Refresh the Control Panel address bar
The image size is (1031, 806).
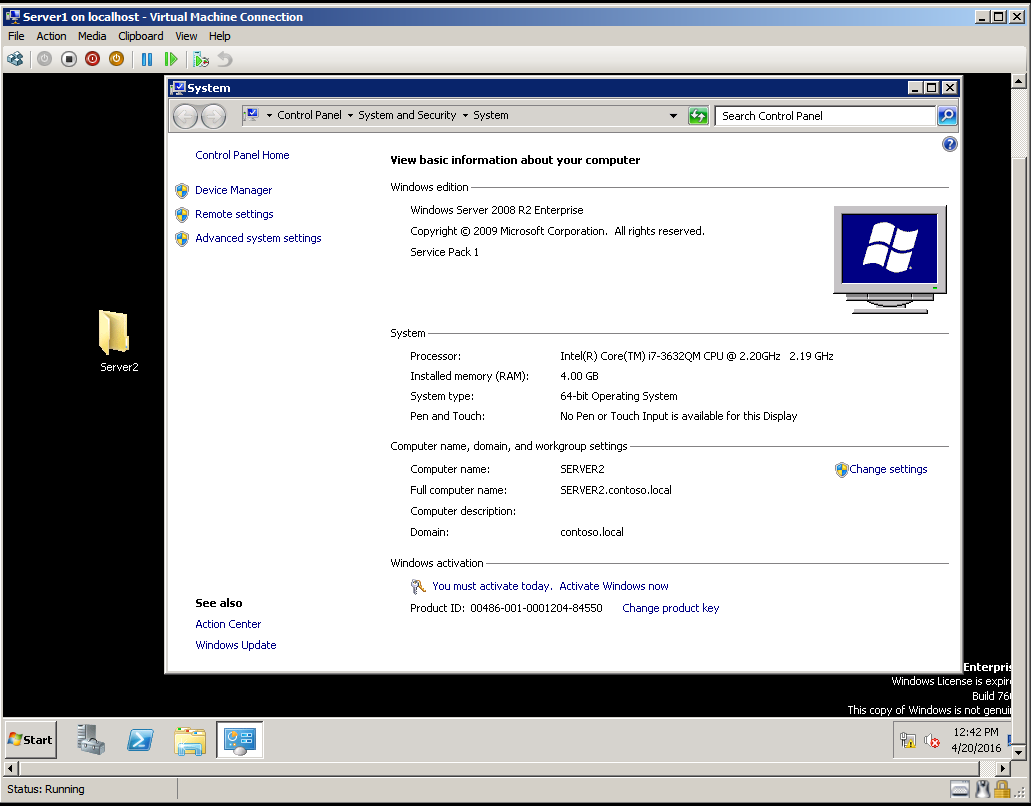(698, 116)
